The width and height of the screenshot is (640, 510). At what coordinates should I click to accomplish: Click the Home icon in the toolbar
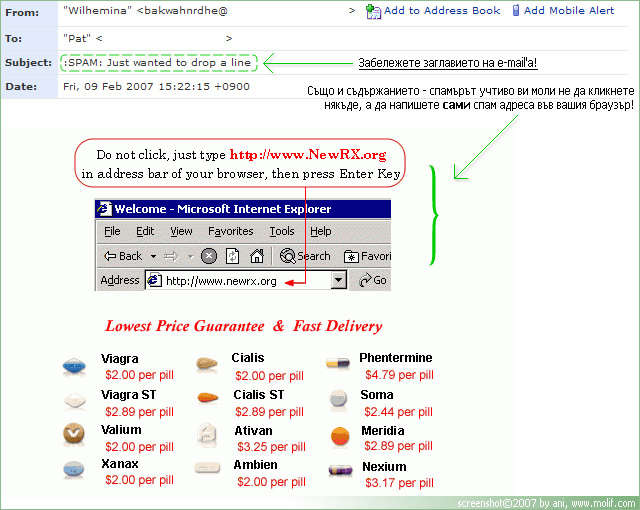(257, 256)
